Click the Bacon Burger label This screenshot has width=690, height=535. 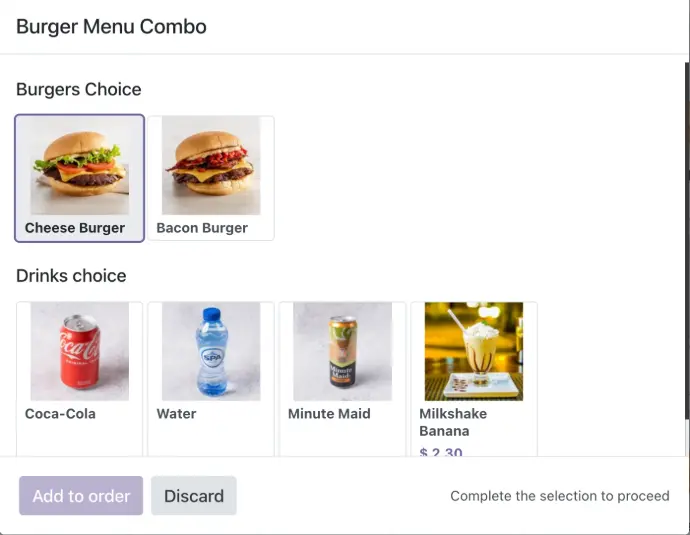[x=202, y=228]
